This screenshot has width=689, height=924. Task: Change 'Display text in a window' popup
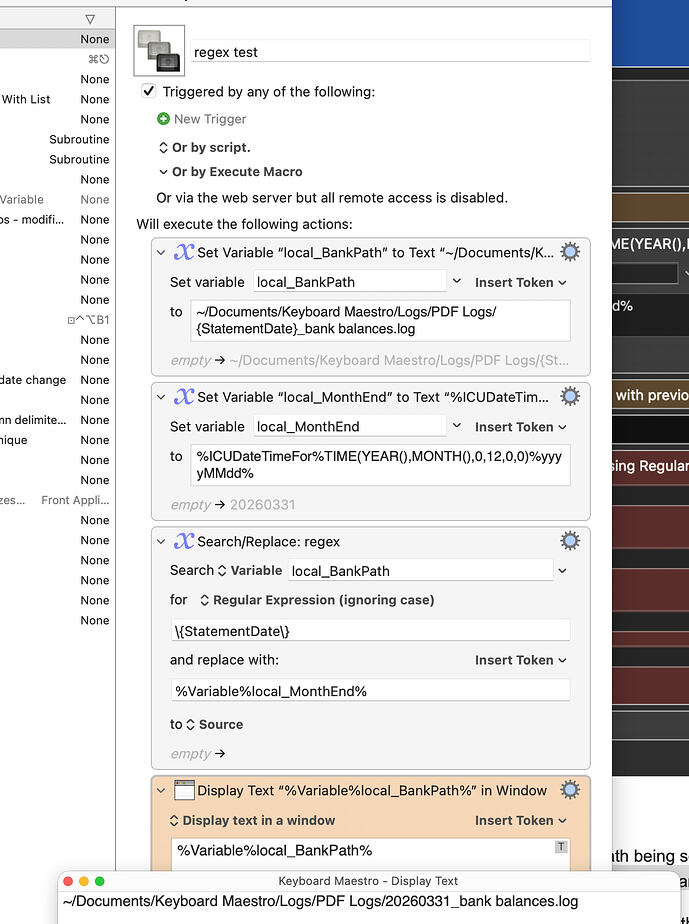click(252, 820)
